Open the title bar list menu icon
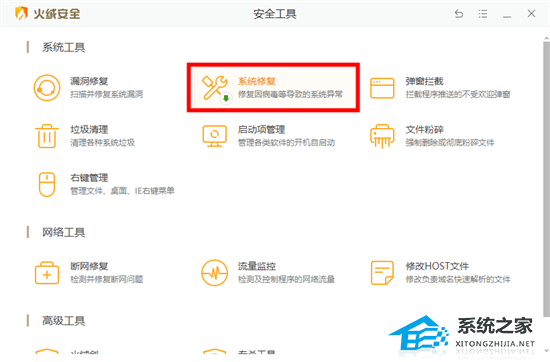 coord(483,14)
